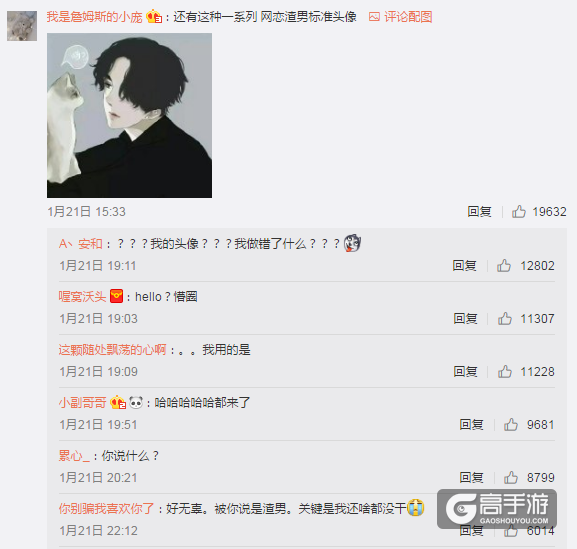Like 喔窝沃头's hello reply

coord(505,319)
